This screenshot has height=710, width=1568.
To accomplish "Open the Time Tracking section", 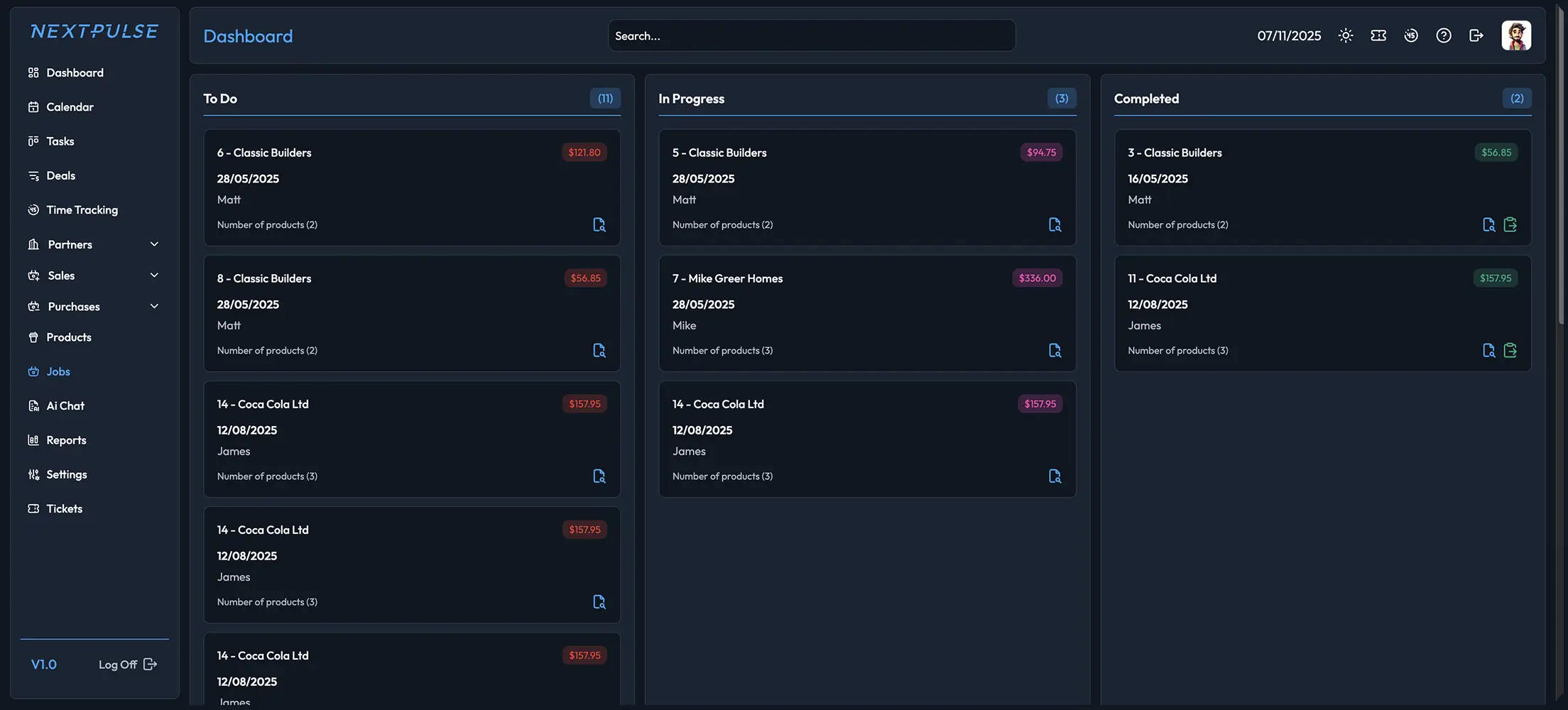I will 82,209.
